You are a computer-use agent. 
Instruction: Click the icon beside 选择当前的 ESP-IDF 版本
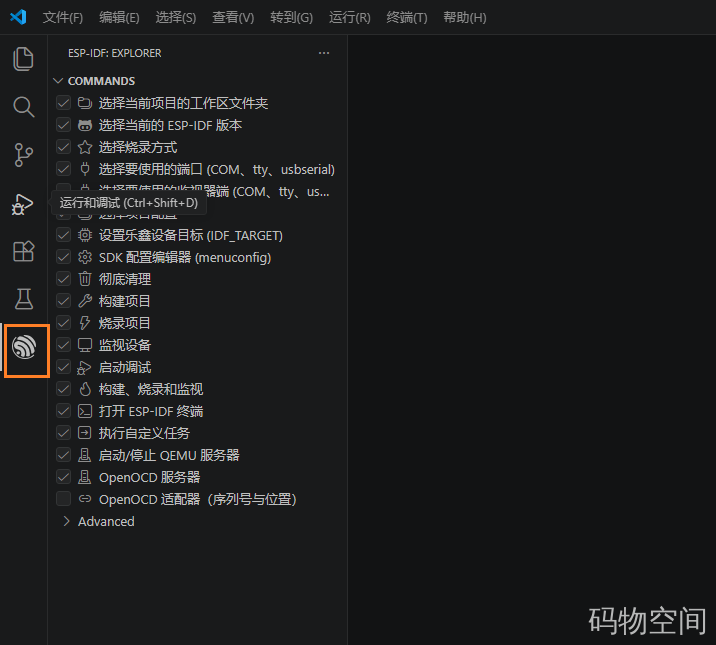[x=84, y=125]
